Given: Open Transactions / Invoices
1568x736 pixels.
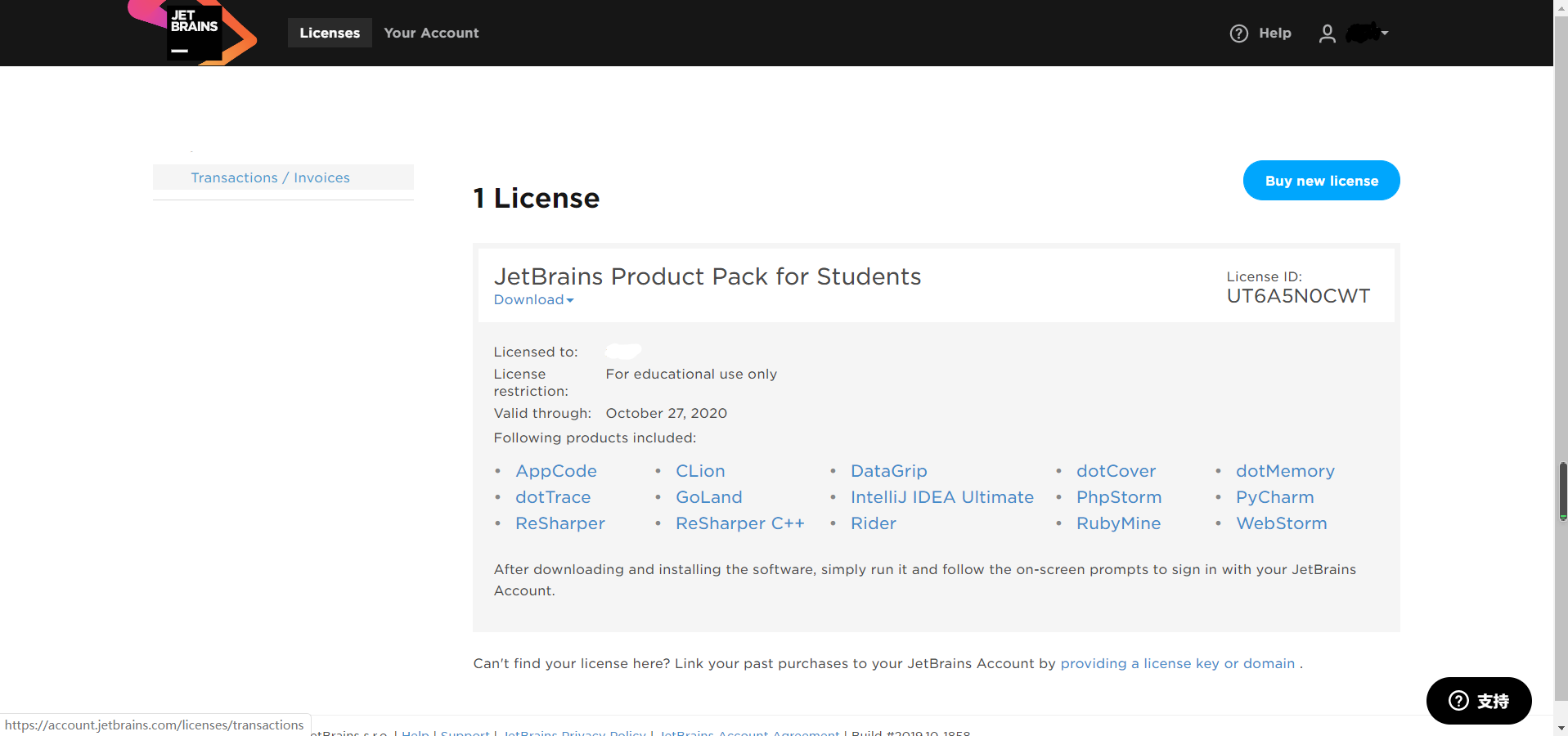Looking at the screenshot, I should tap(270, 177).
